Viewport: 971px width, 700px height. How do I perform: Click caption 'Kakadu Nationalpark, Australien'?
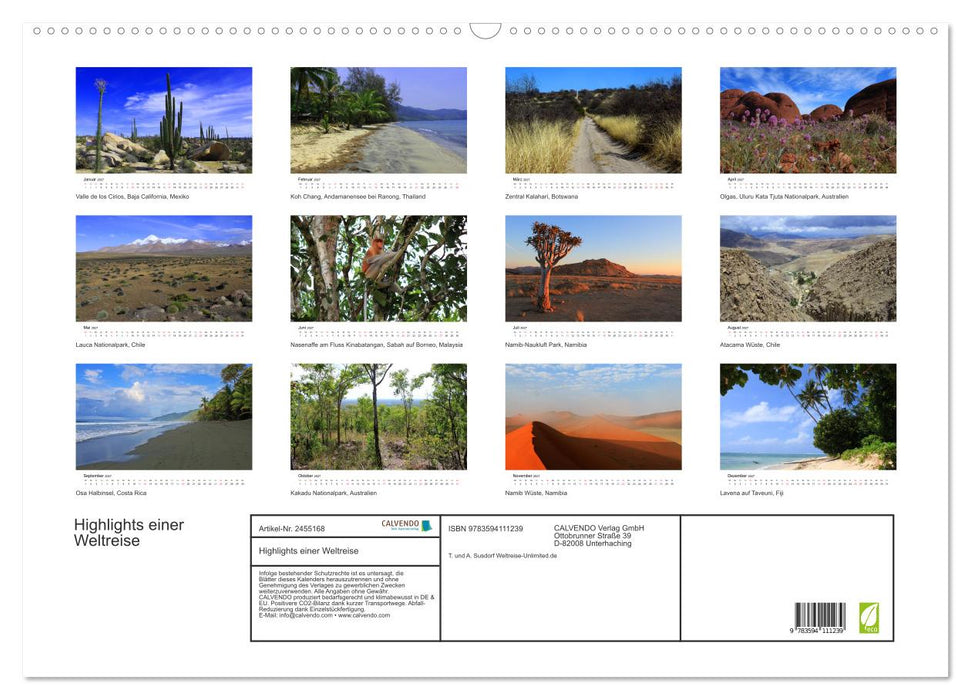coord(333,493)
